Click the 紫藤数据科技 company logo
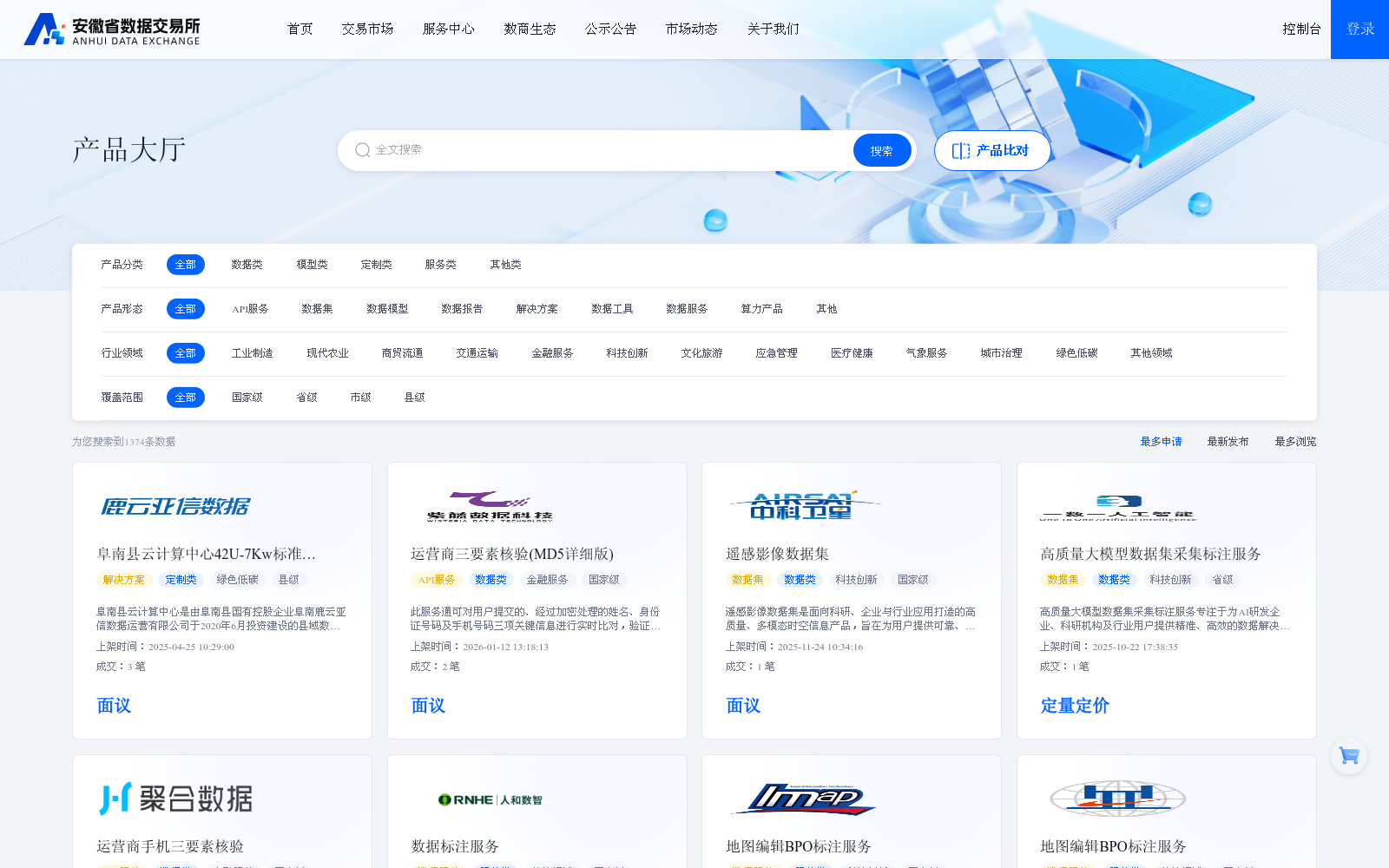Image resolution: width=1389 pixels, height=868 pixels. coord(490,506)
